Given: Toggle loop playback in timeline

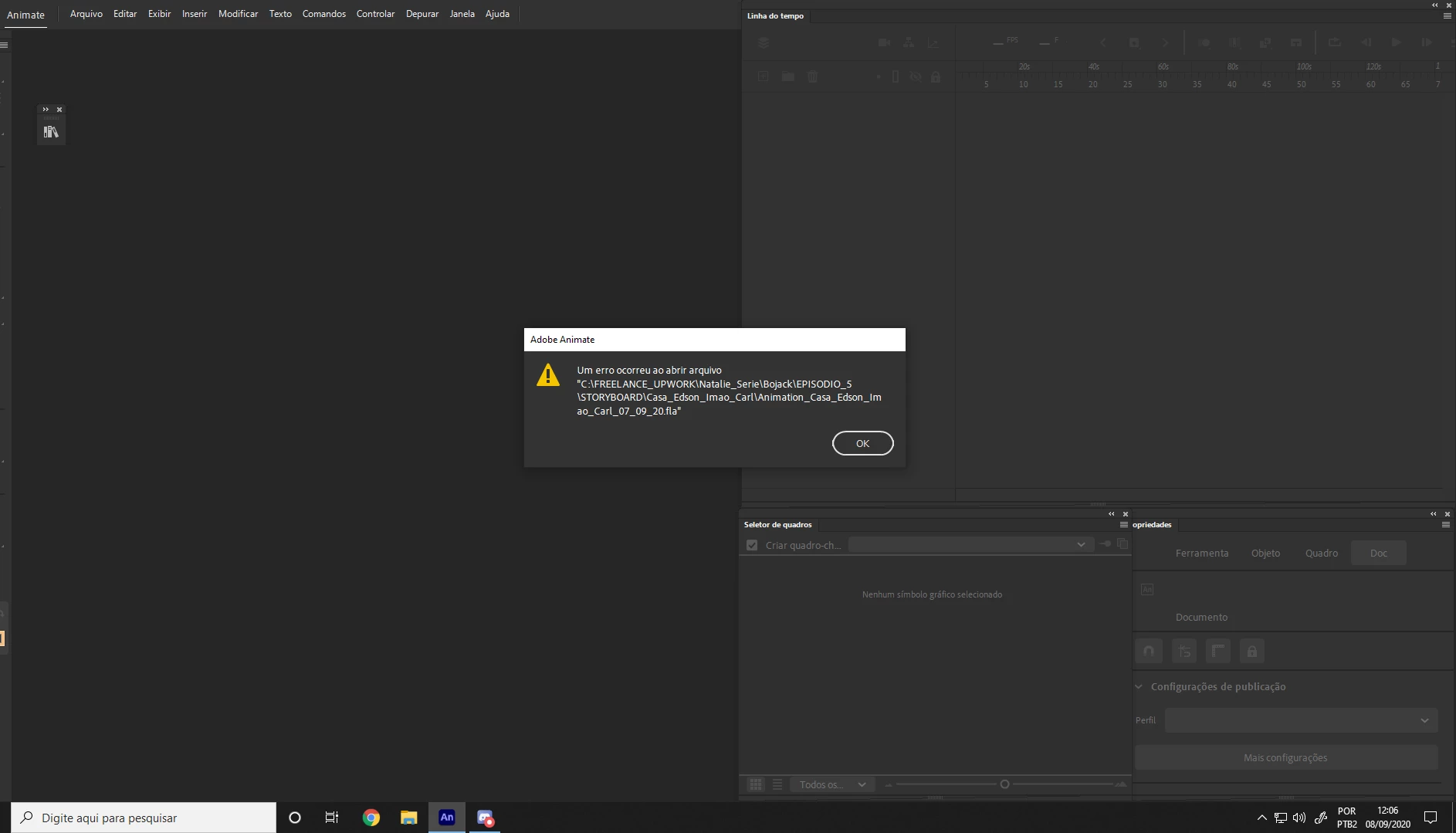Looking at the screenshot, I should pyautogui.click(x=1335, y=42).
